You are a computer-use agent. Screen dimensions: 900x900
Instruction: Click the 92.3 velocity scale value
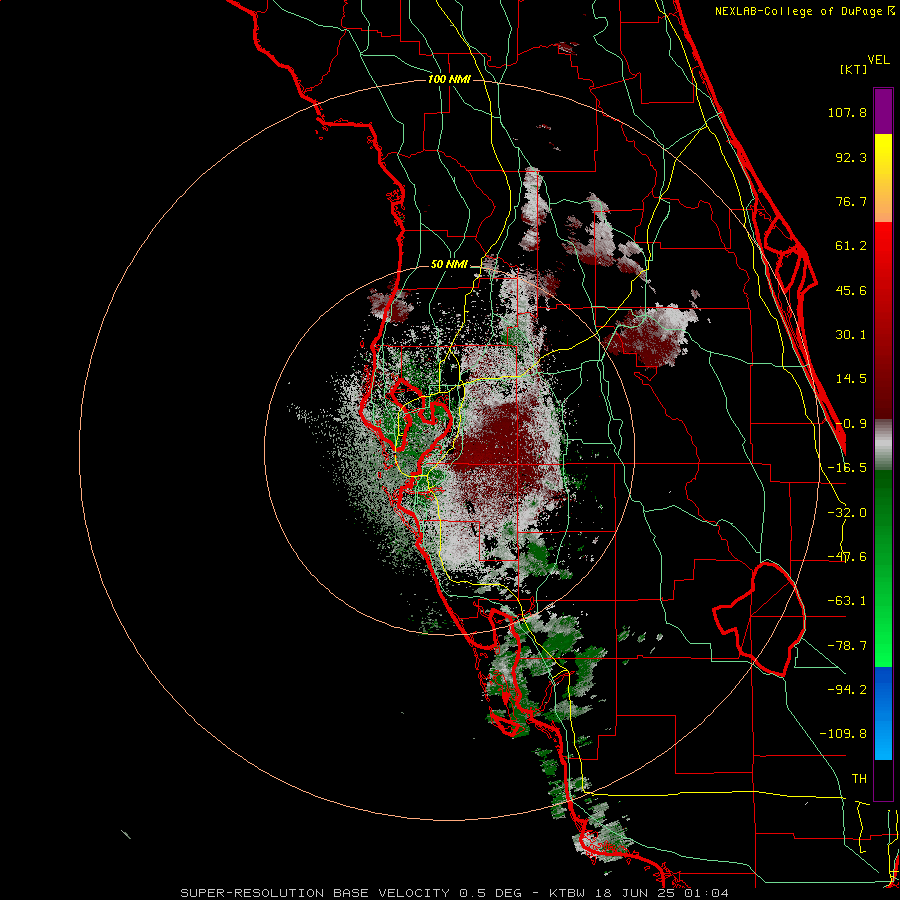click(x=851, y=157)
